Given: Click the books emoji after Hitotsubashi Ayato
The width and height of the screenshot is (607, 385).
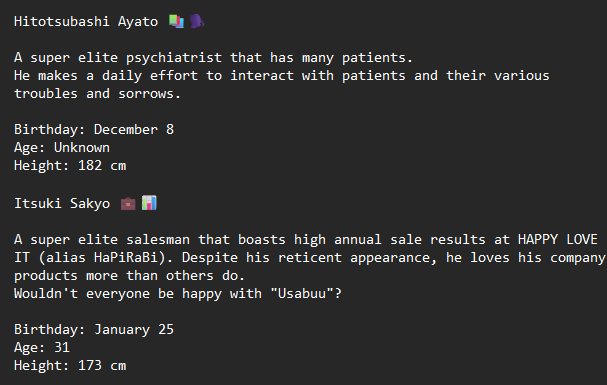Looking at the screenshot, I should (176, 21).
